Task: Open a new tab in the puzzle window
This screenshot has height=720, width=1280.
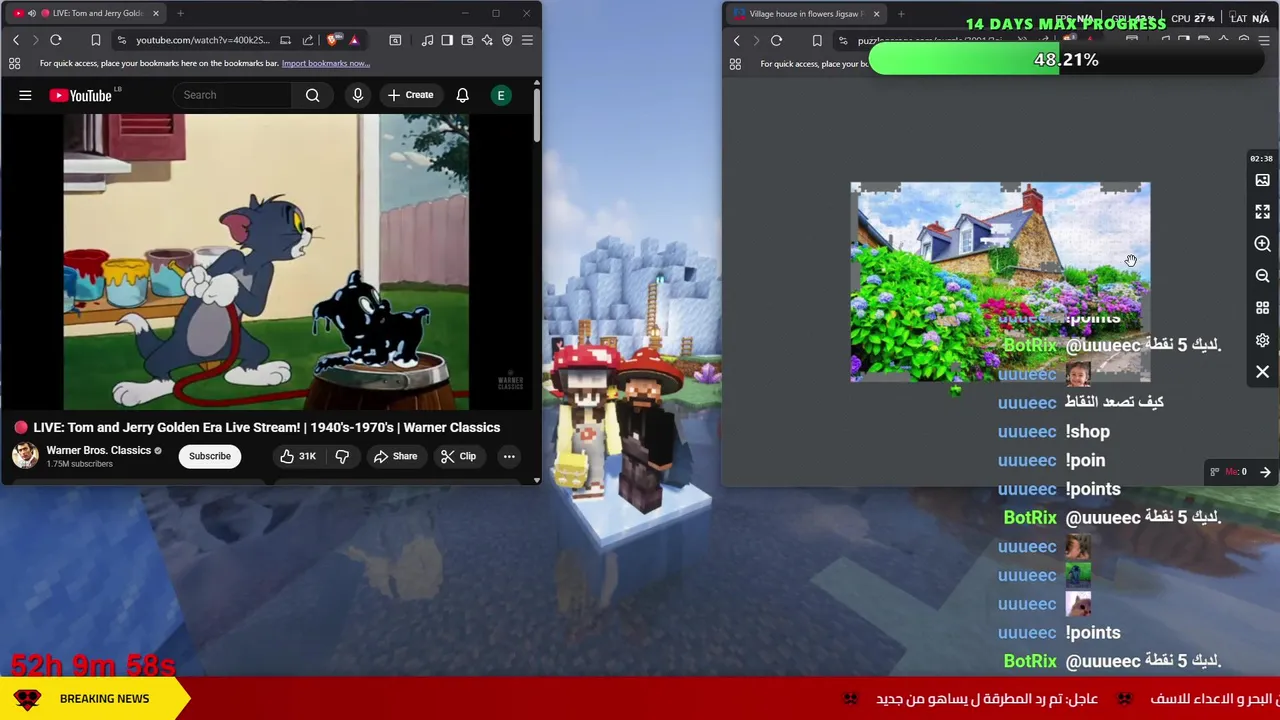Action: pyautogui.click(x=901, y=14)
